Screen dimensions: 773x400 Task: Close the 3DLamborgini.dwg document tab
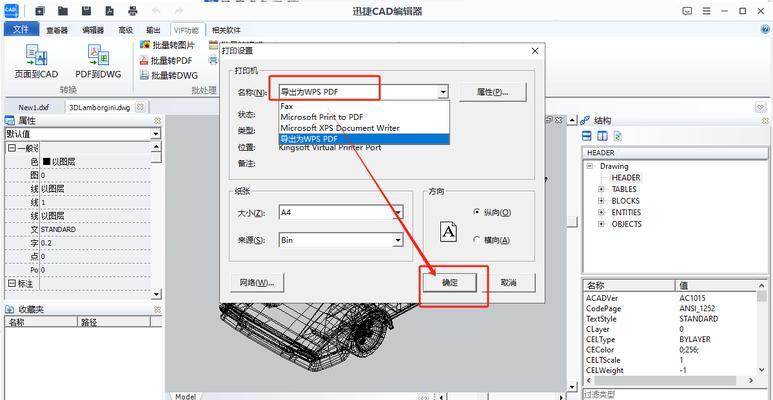click(140, 107)
